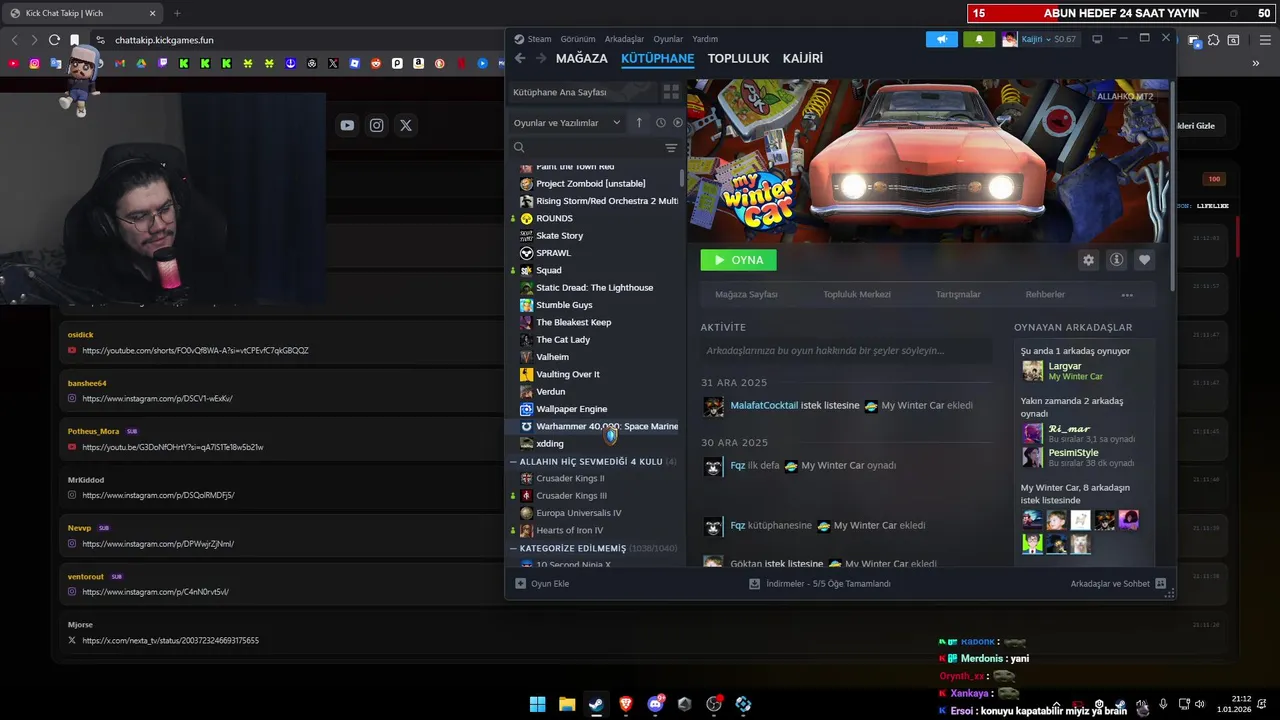Open the Reddit bookmark in browser

pyautogui.click(x=376, y=63)
